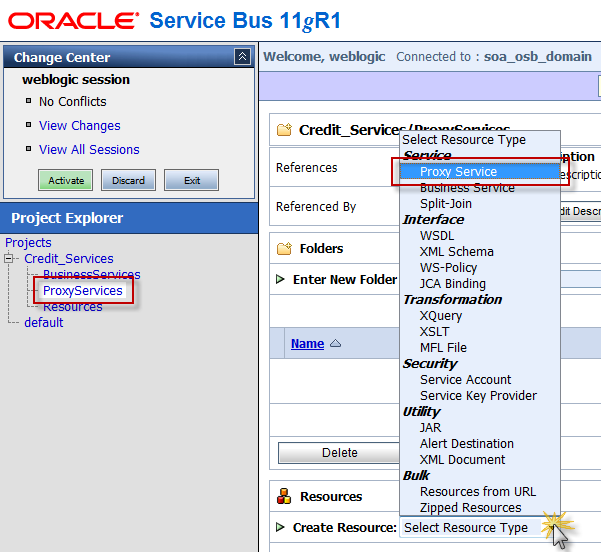Select Alert Destination option

(466, 444)
